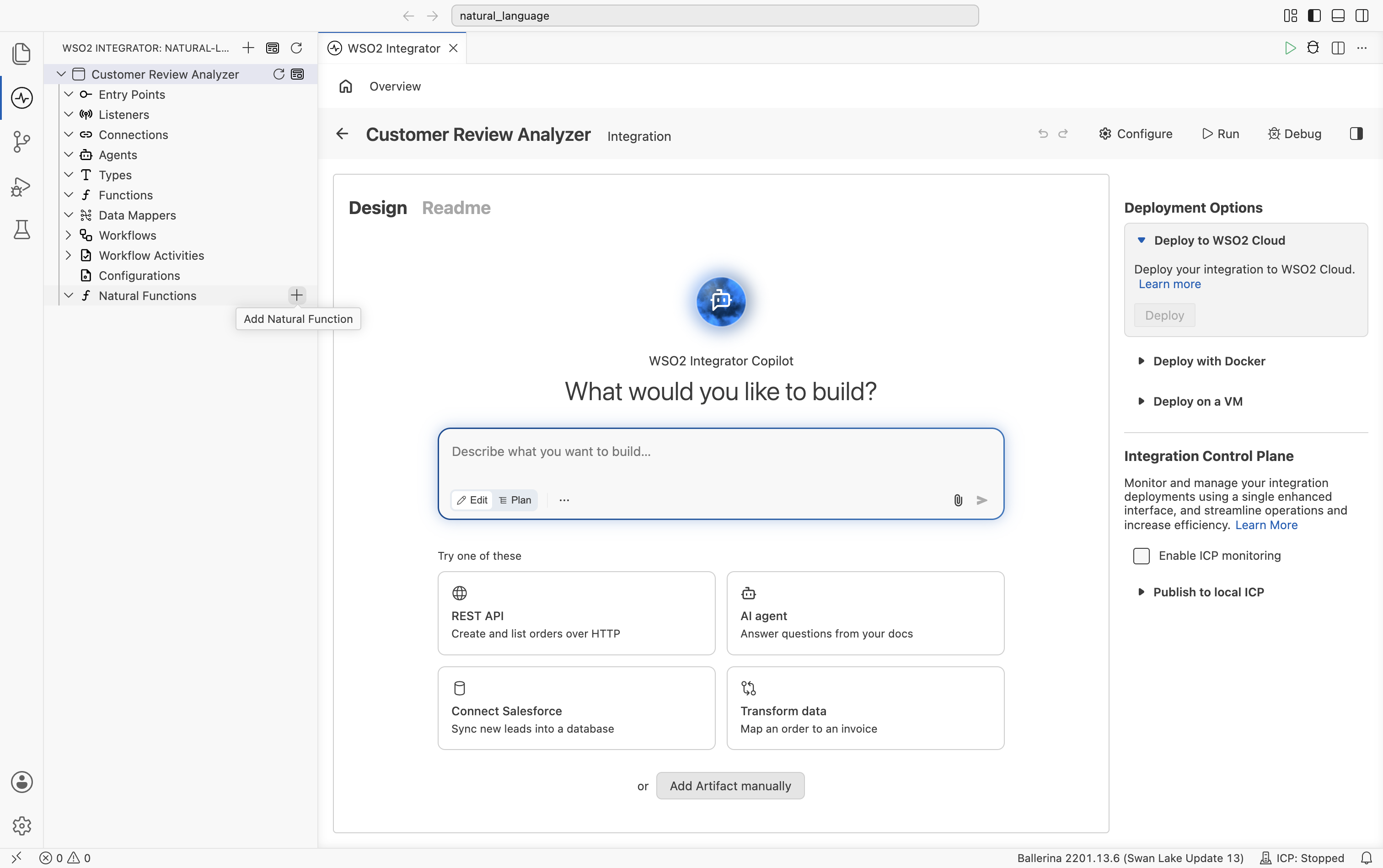Viewport: 1383px width, 868px height.
Task: Select the WSO2 Integrator editor tab
Action: click(x=393, y=48)
